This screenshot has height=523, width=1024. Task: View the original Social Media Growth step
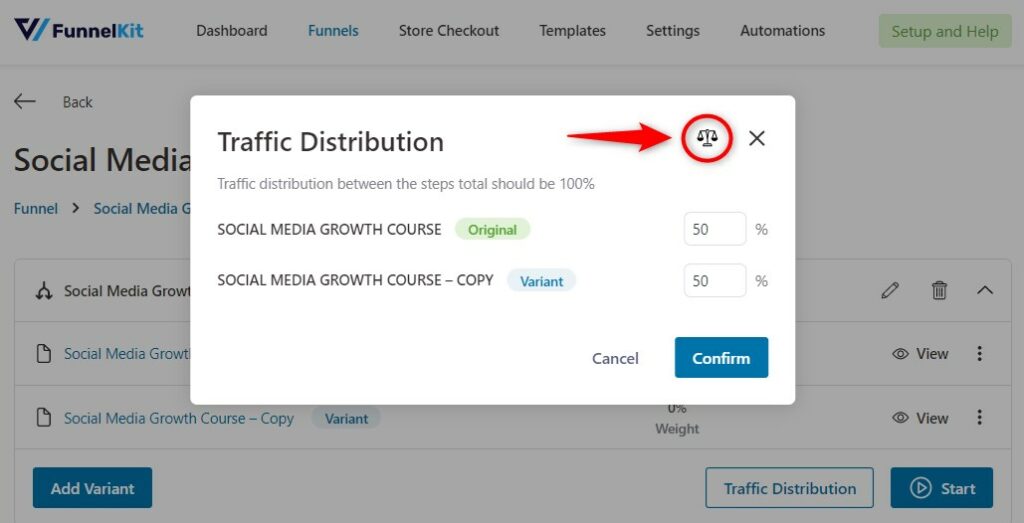point(920,354)
